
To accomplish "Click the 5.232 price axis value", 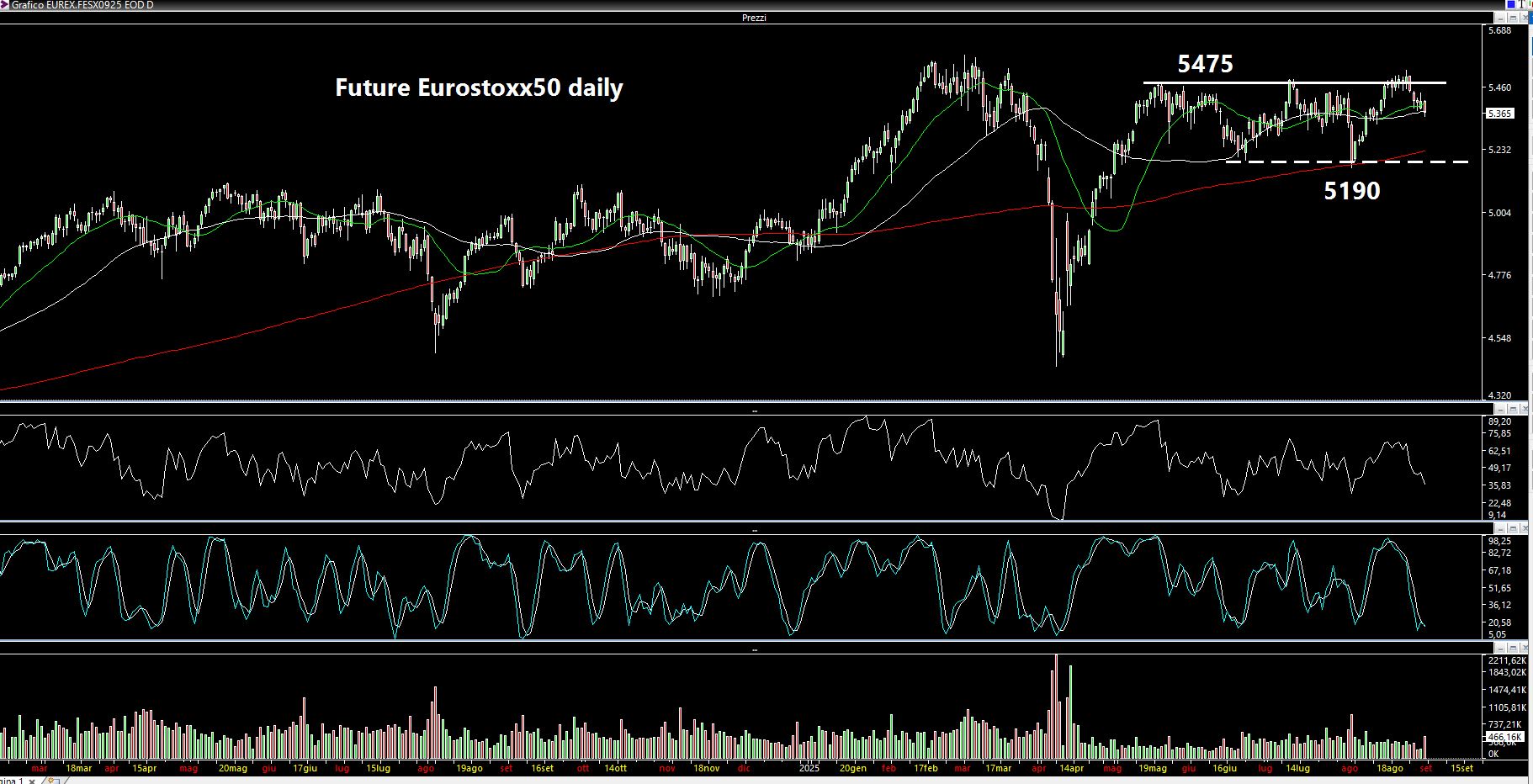I will click(x=1499, y=150).
